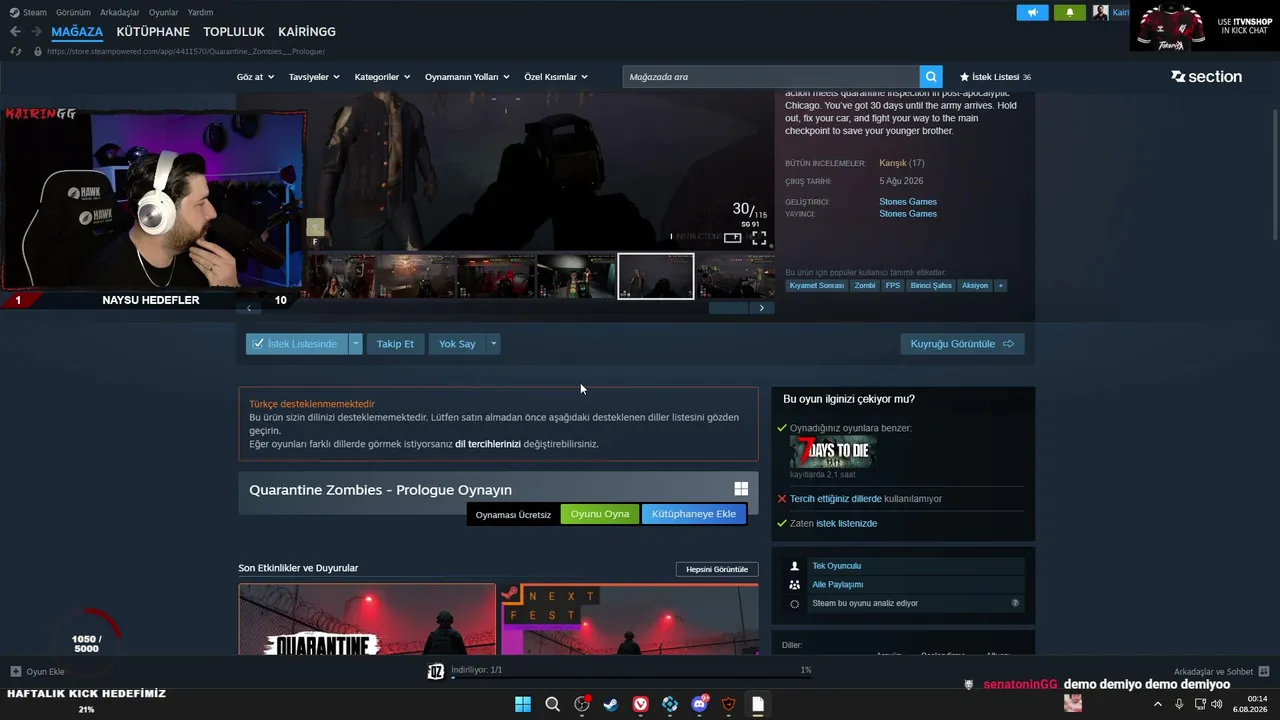Screen dimensions: 1280x720
Task: Open Arkadaşlar ve Sohbet friends icon
Action: [x=1264, y=672]
